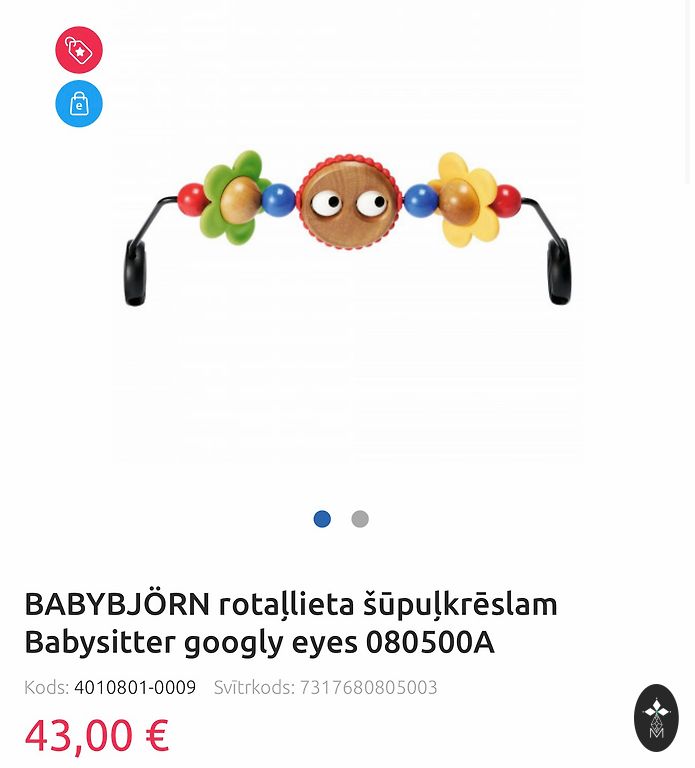
Task: Click the product code 4010801-0009
Action: [x=135, y=687]
